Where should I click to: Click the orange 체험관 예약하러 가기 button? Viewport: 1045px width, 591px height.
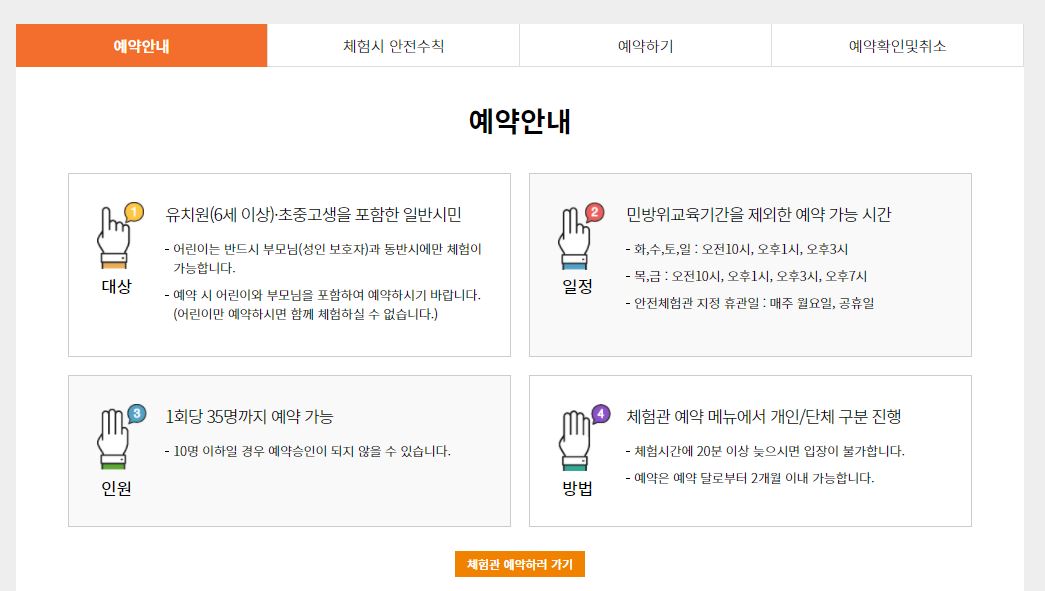pos(520,564)
